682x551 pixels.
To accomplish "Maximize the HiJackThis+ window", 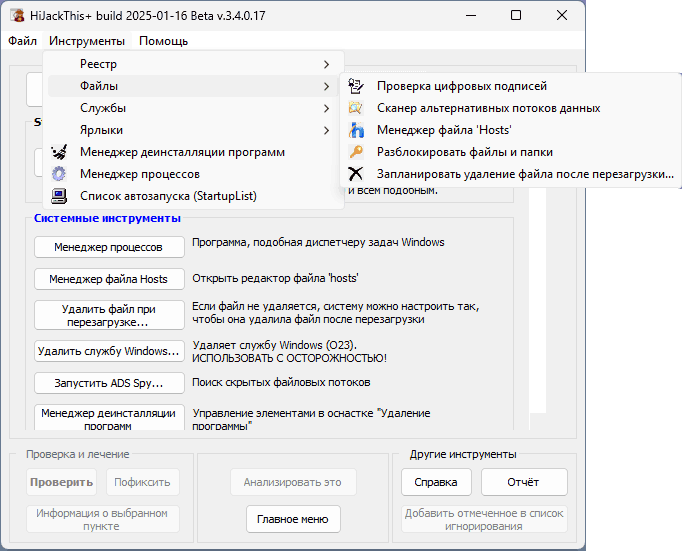I will coord(516,15).
